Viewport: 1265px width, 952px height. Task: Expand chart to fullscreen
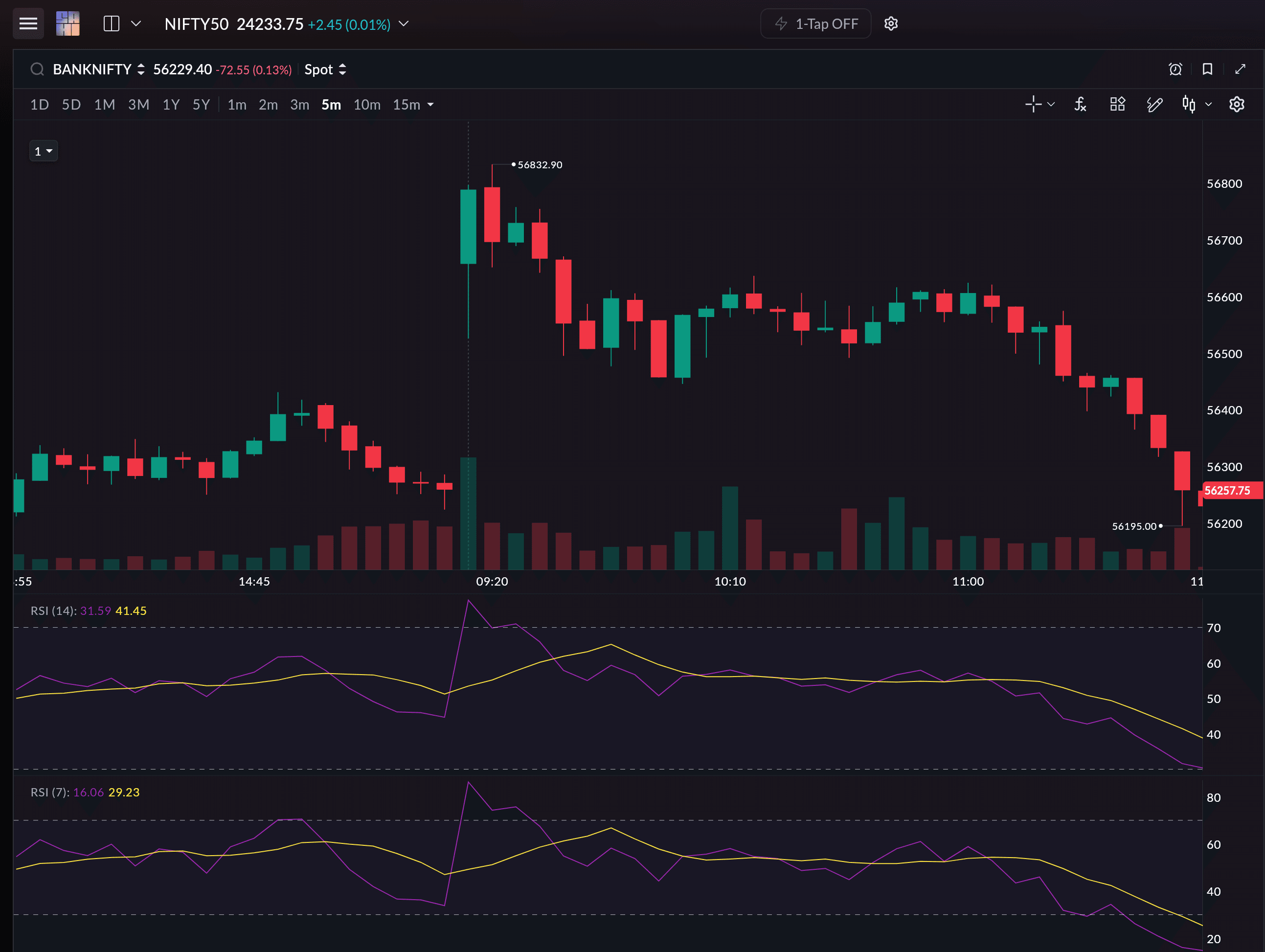pyautogui.click(x=1240, y=69)
